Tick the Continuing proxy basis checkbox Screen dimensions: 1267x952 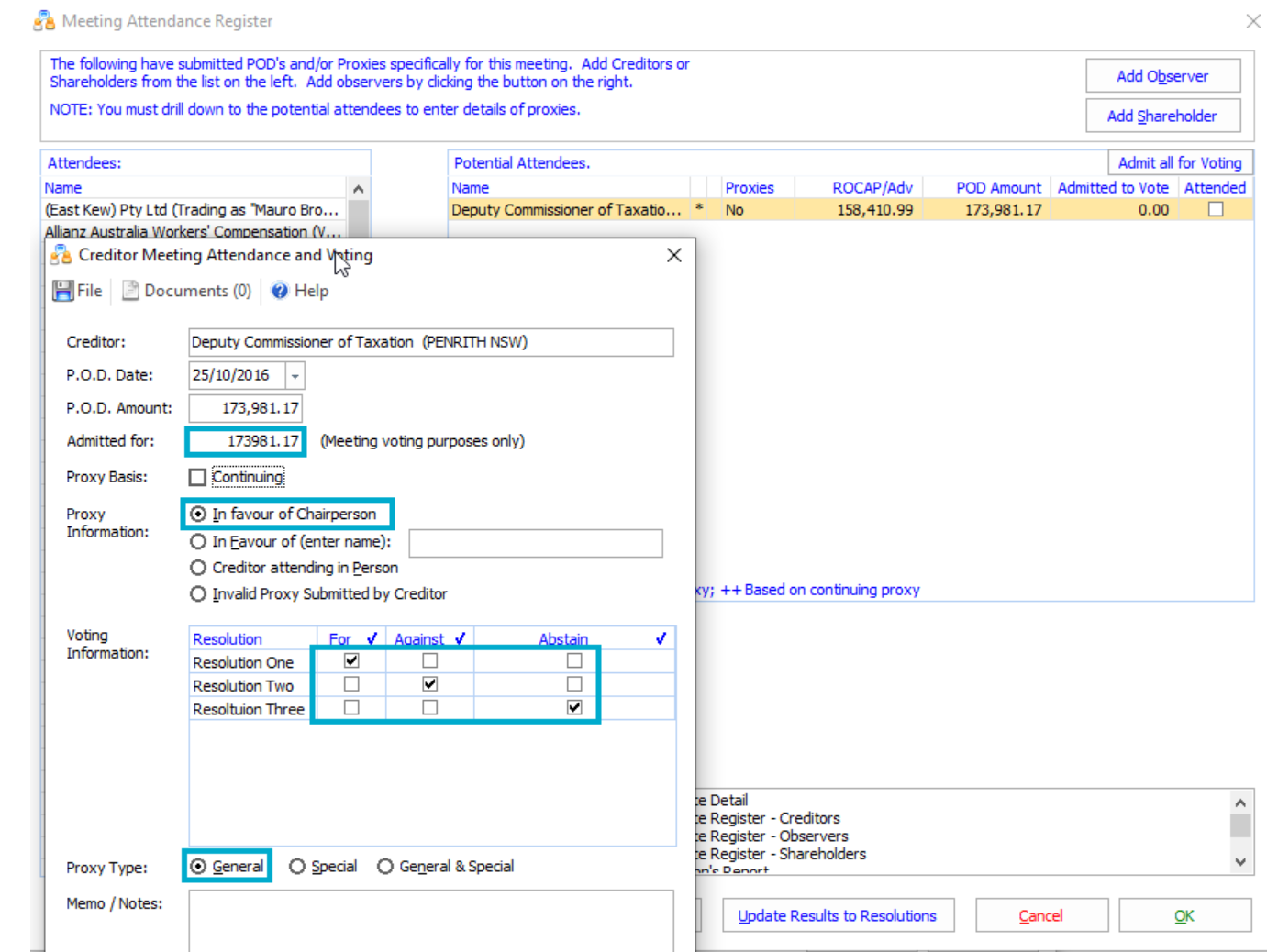pyautogui.click(x=197, y=477)
